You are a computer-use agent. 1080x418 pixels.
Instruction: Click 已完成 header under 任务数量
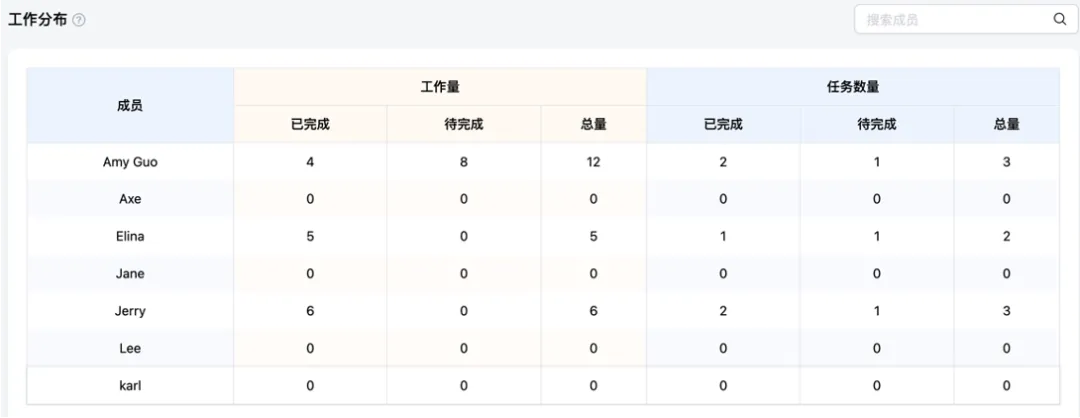[723, 125]
